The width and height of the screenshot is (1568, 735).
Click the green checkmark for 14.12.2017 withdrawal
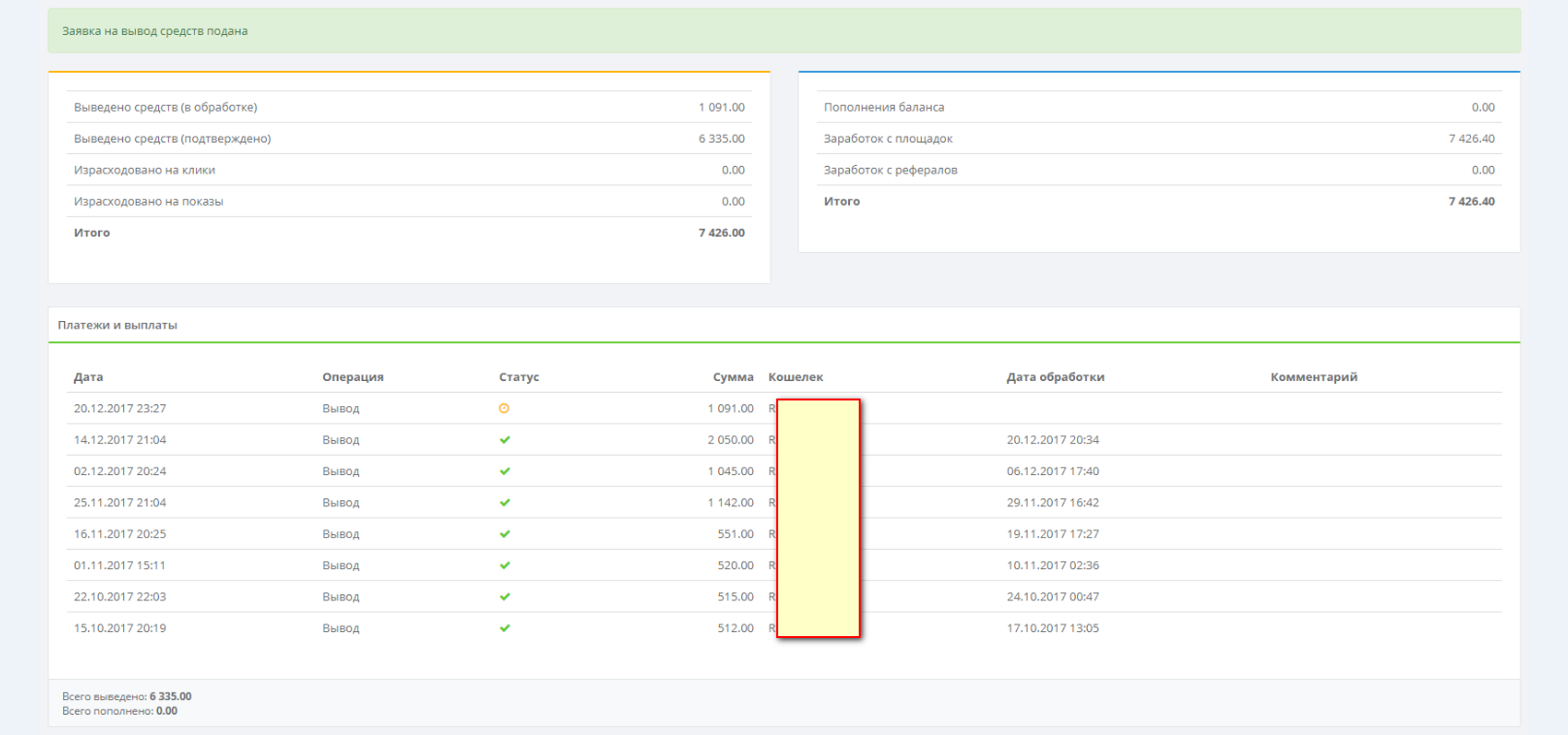pyautogui.click(x=505, y=440)
